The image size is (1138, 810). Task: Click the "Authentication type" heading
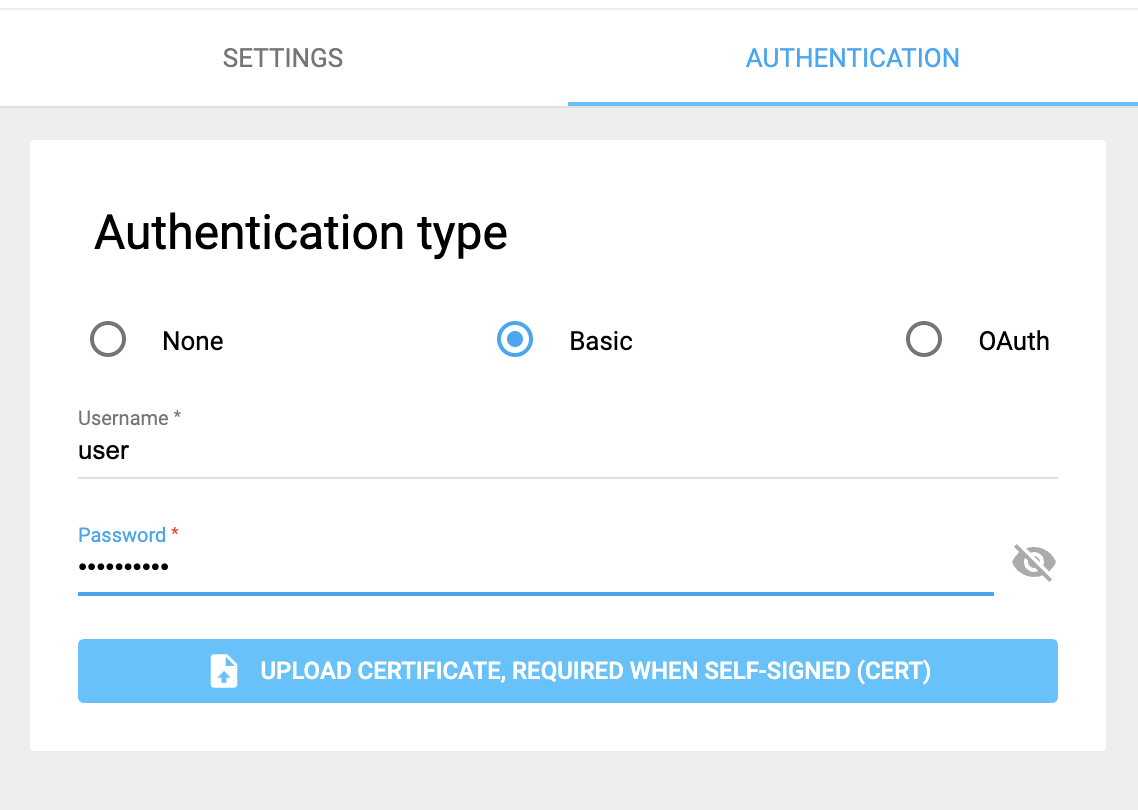click(x=301, y=233)
